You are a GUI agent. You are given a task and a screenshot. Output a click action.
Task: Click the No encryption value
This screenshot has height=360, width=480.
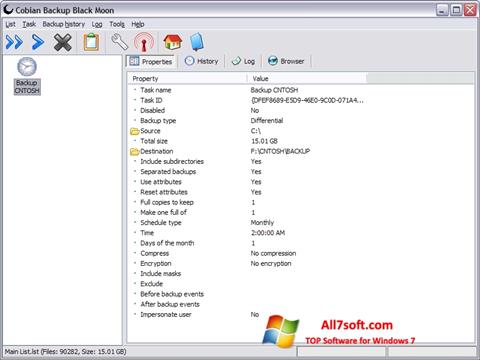point(271,264)
